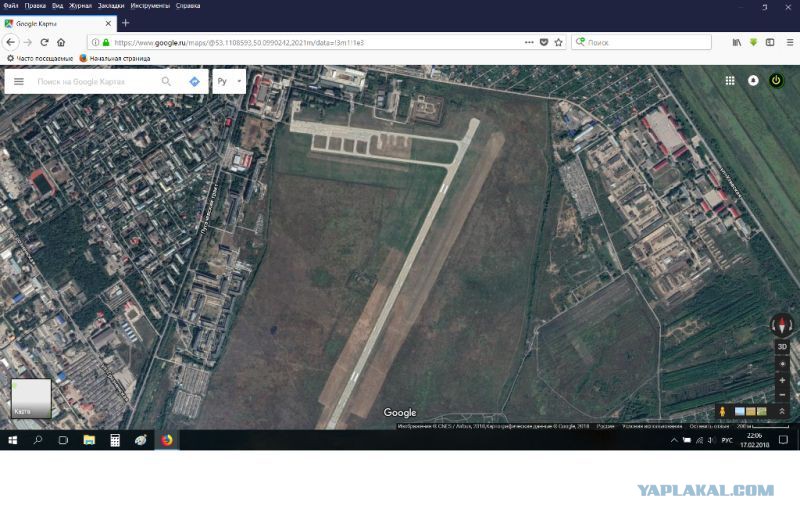Click the Поиск browser search field
This screenshot has height=520, width=800.
[641, 42]
